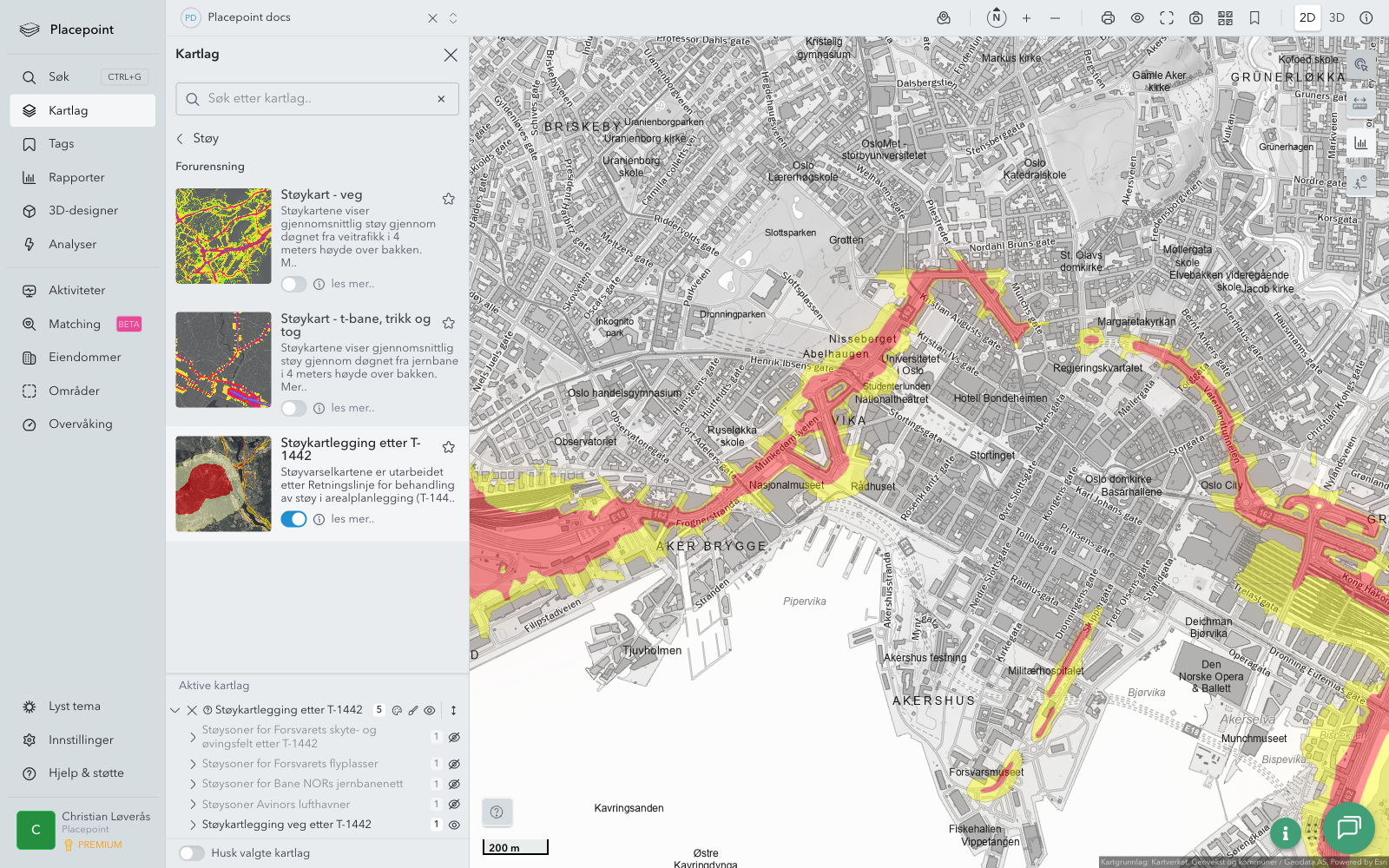Expand Støykartlegging veg etter T-1442 sublayer
Viewport: 1389px width, 868px height.
(193, 825)
